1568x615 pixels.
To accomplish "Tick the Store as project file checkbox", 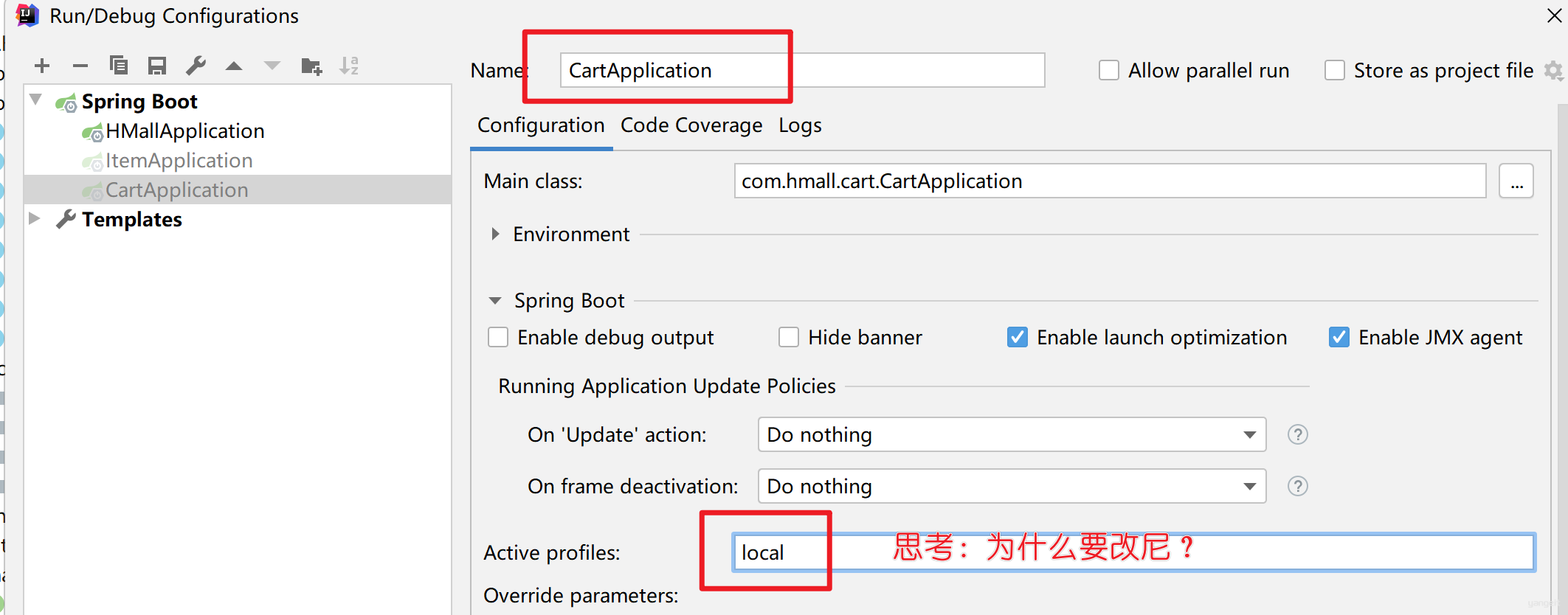I will pos(1335,70).
